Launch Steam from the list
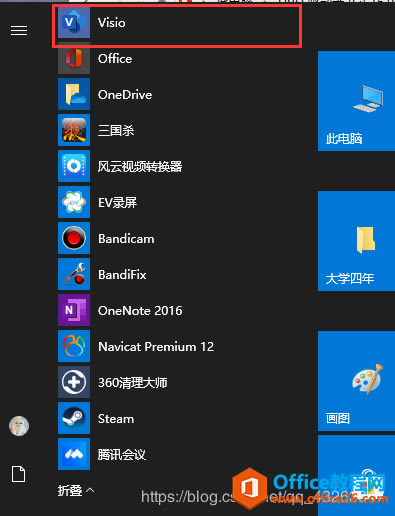Screen dimensions: 395x516 coord(177,418)
